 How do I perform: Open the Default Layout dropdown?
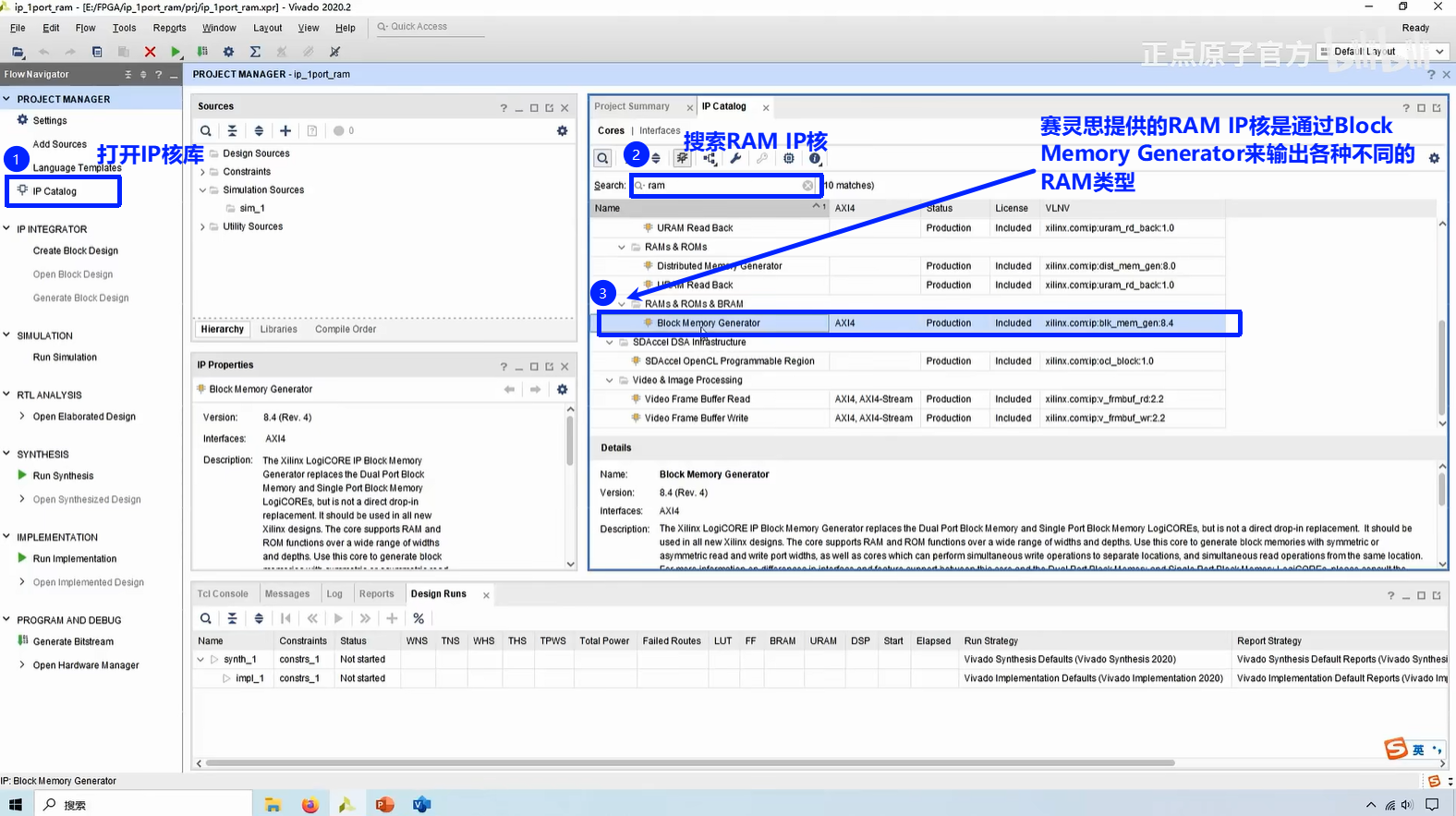[1382, 52]
